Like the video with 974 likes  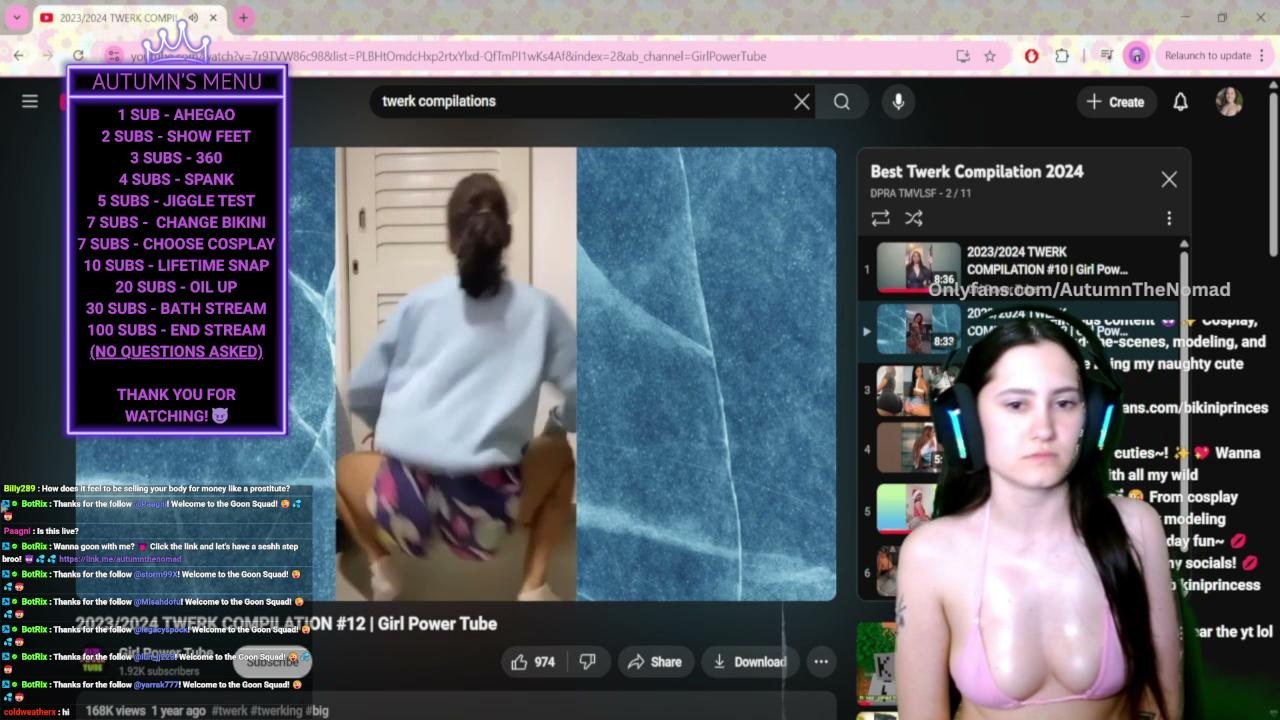click(534, 662)
